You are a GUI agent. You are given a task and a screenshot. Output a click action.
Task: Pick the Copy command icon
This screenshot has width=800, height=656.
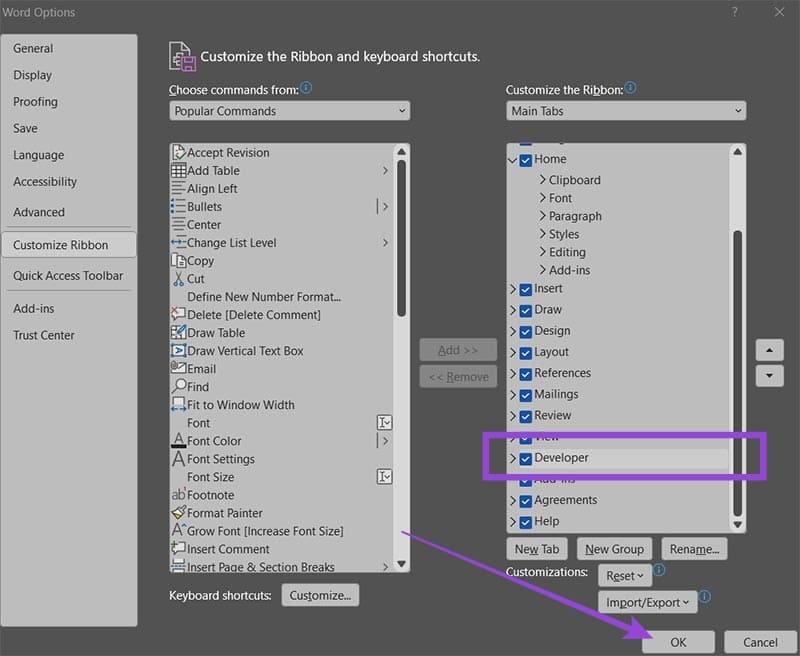point(178,261)
